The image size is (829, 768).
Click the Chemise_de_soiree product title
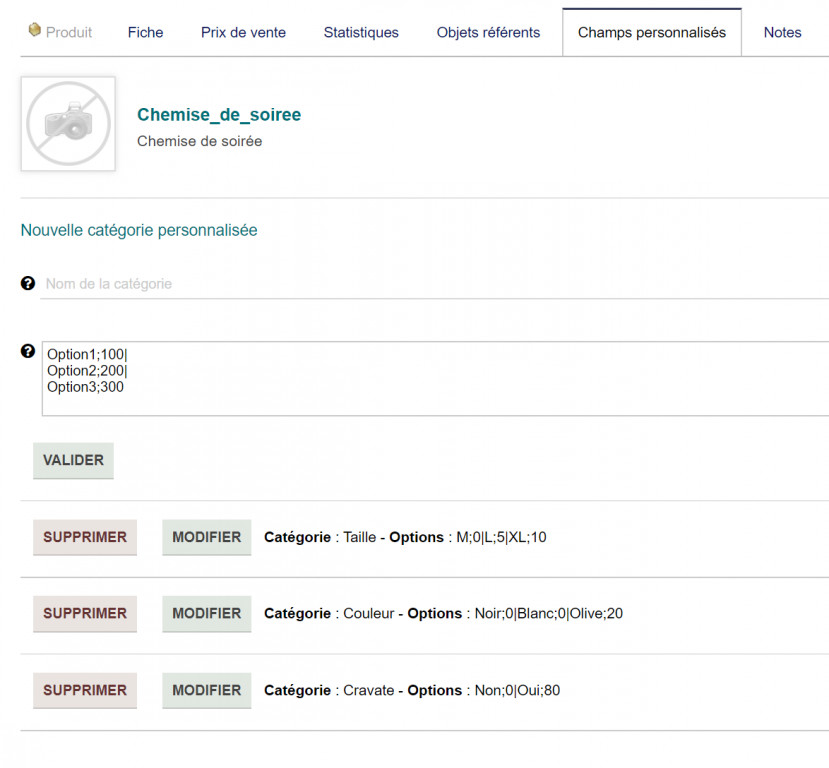219,115
